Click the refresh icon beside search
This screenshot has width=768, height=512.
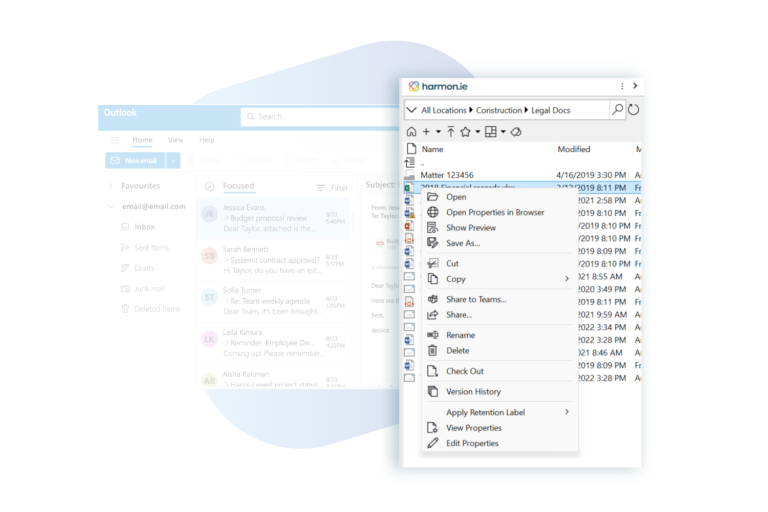tap(633, 110)
